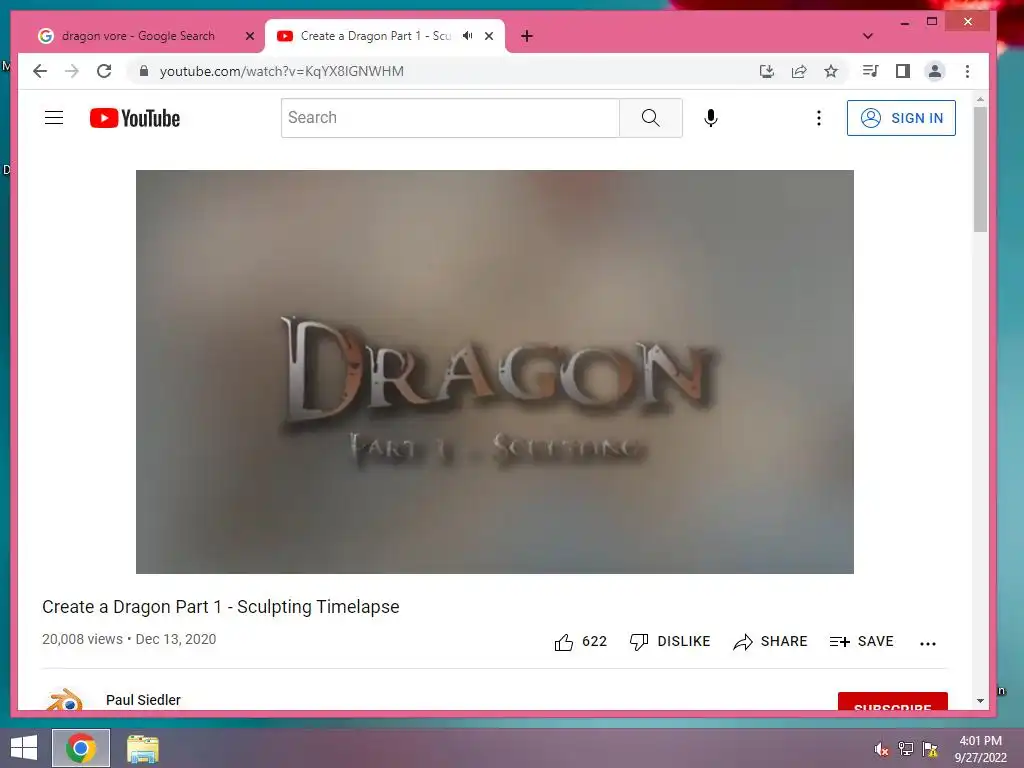Screen dimensions: 1024x768
Task: Open more actions ellipsis under video
Action: click(x=927, y=643)
